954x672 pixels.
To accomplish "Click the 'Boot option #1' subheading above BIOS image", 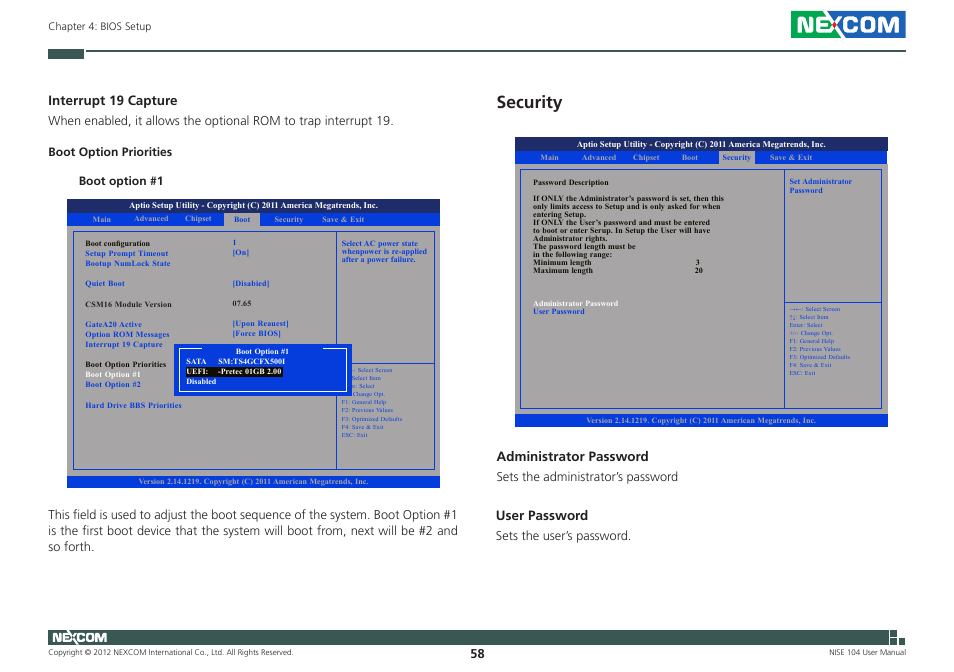I will click(120, 181).
